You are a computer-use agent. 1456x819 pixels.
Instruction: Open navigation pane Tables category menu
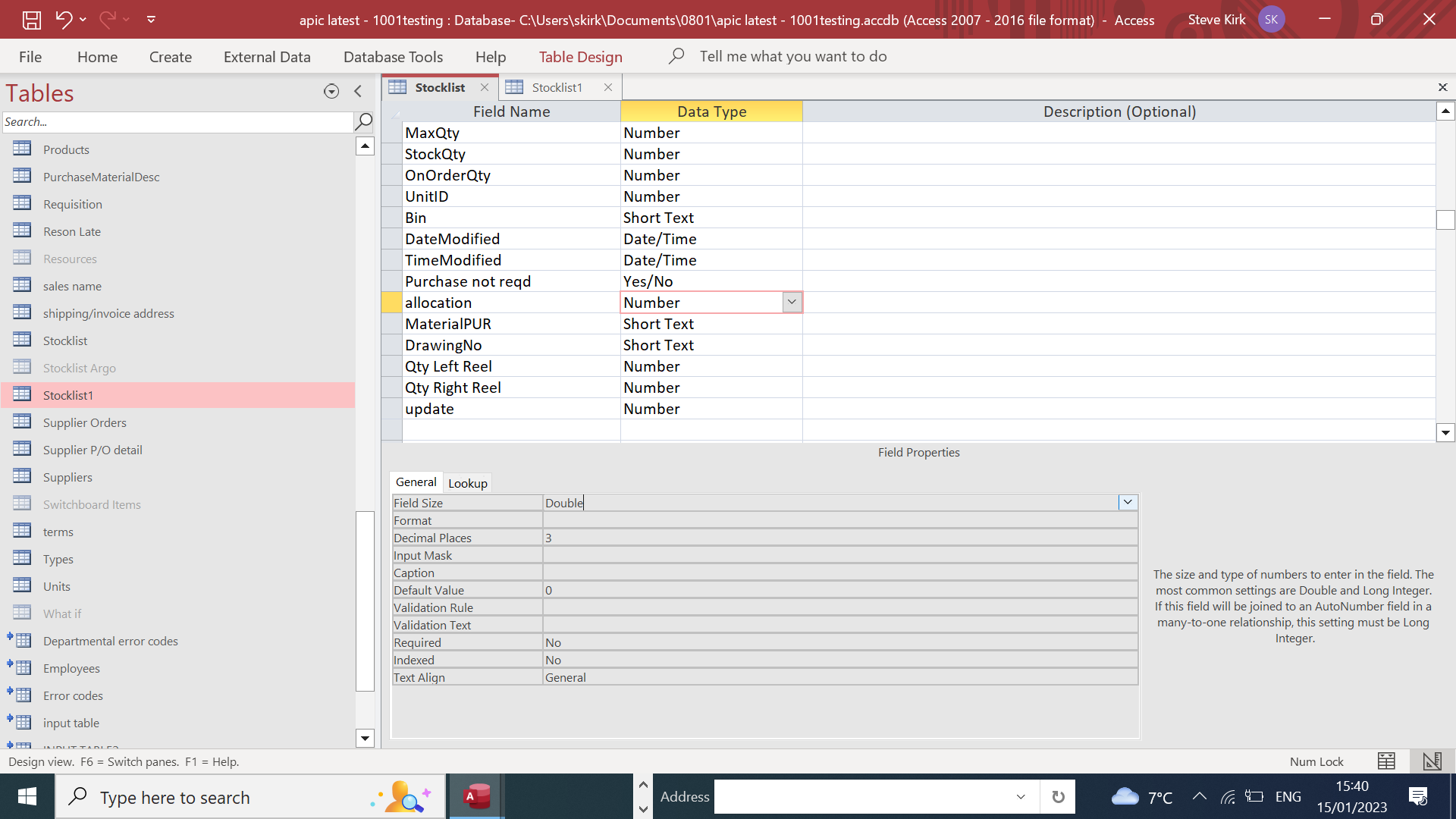pos(331,92)
